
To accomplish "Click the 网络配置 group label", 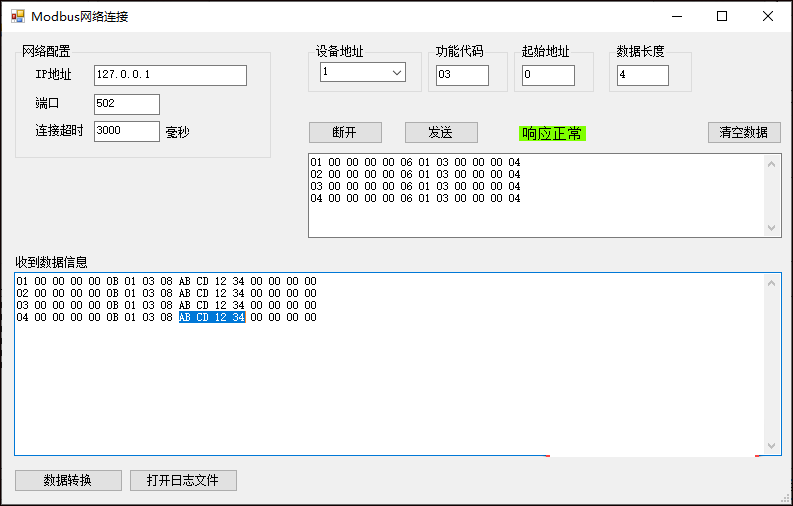I will [46, 51].
